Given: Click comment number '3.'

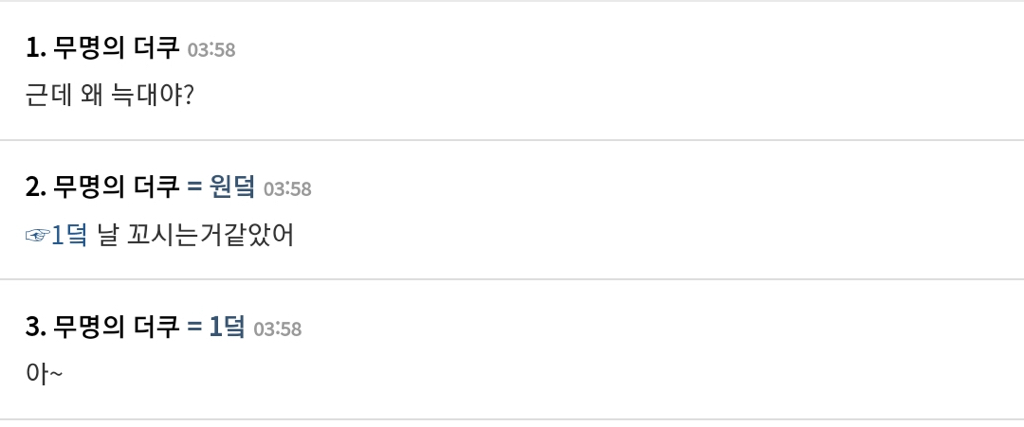Looking at the screenshot, I should [36, 327].
